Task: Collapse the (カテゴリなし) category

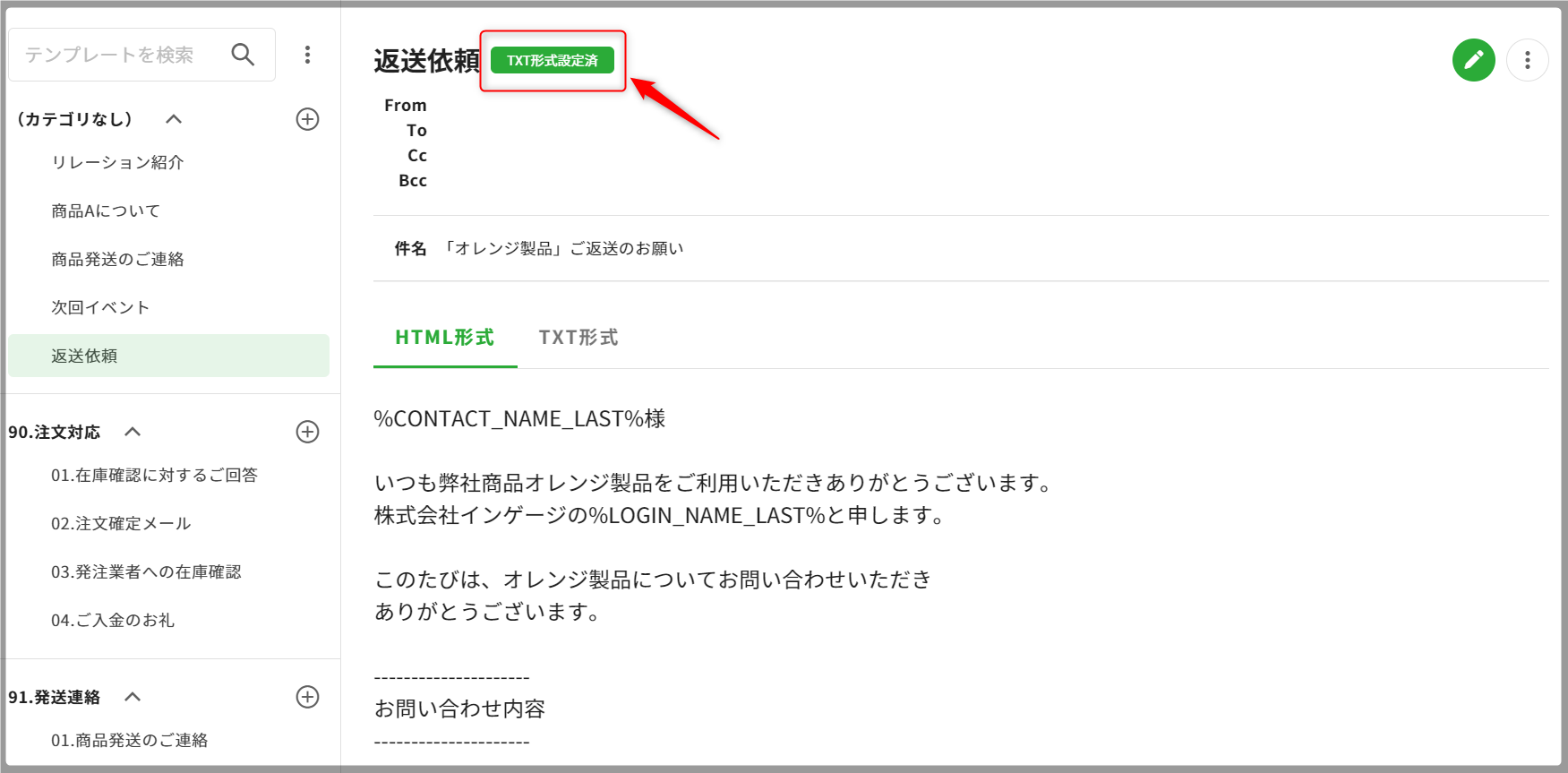Action: click(x=174, y=119)
